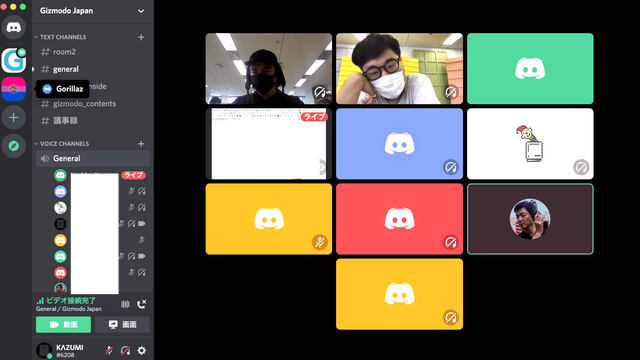The height and width of the screenshot is (360, 640).
Task: Click deafened icon on blue tile
Action: [451, 167]
